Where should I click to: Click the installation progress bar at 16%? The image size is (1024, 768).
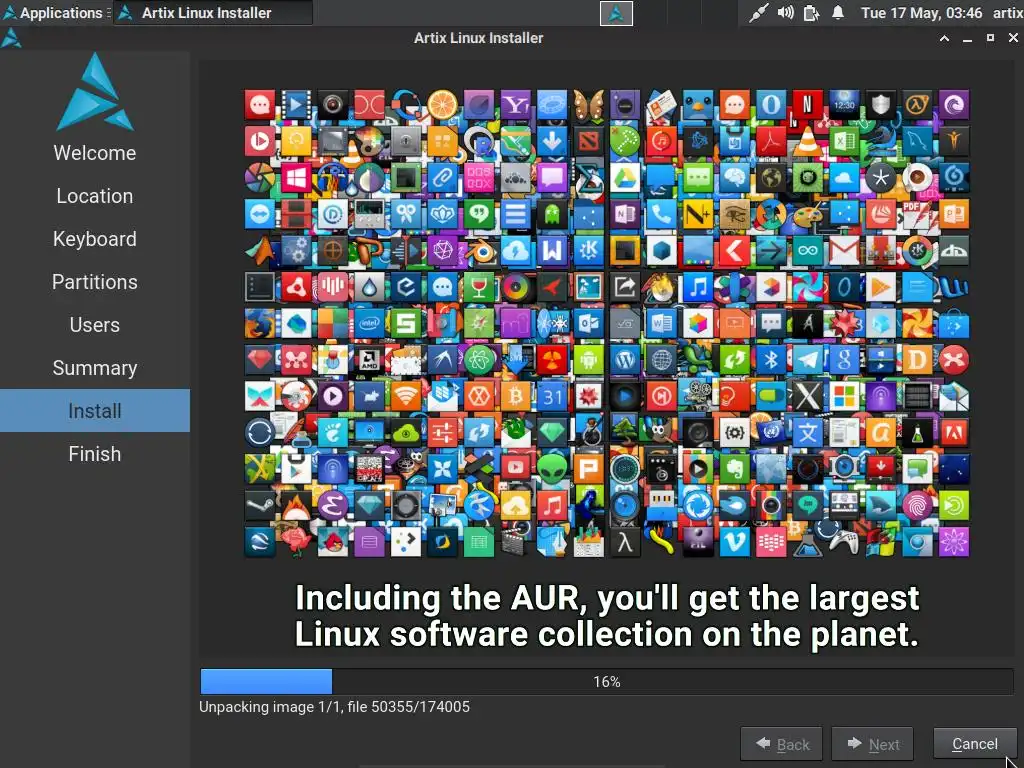point(607,681)
